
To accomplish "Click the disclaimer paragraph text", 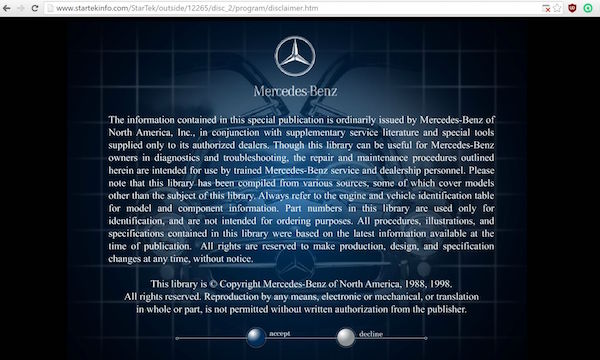I will coord(301,189).
